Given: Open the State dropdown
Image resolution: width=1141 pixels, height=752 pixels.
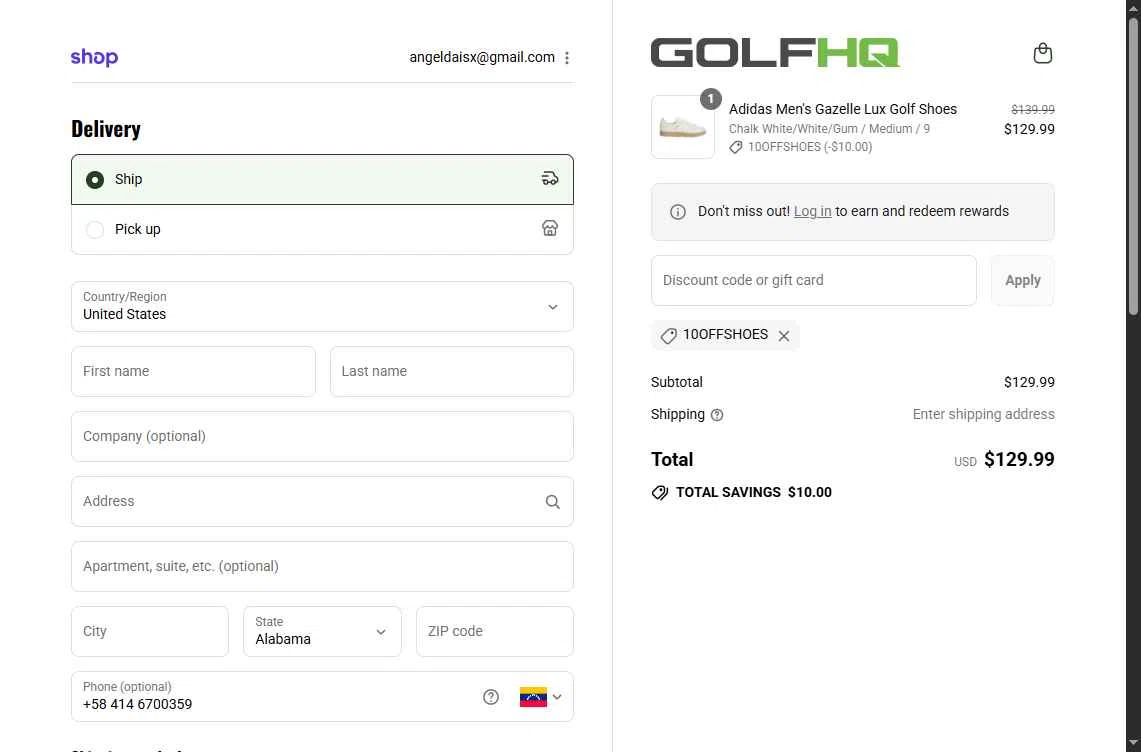Looking at the screenshot, I should point(322,631).
